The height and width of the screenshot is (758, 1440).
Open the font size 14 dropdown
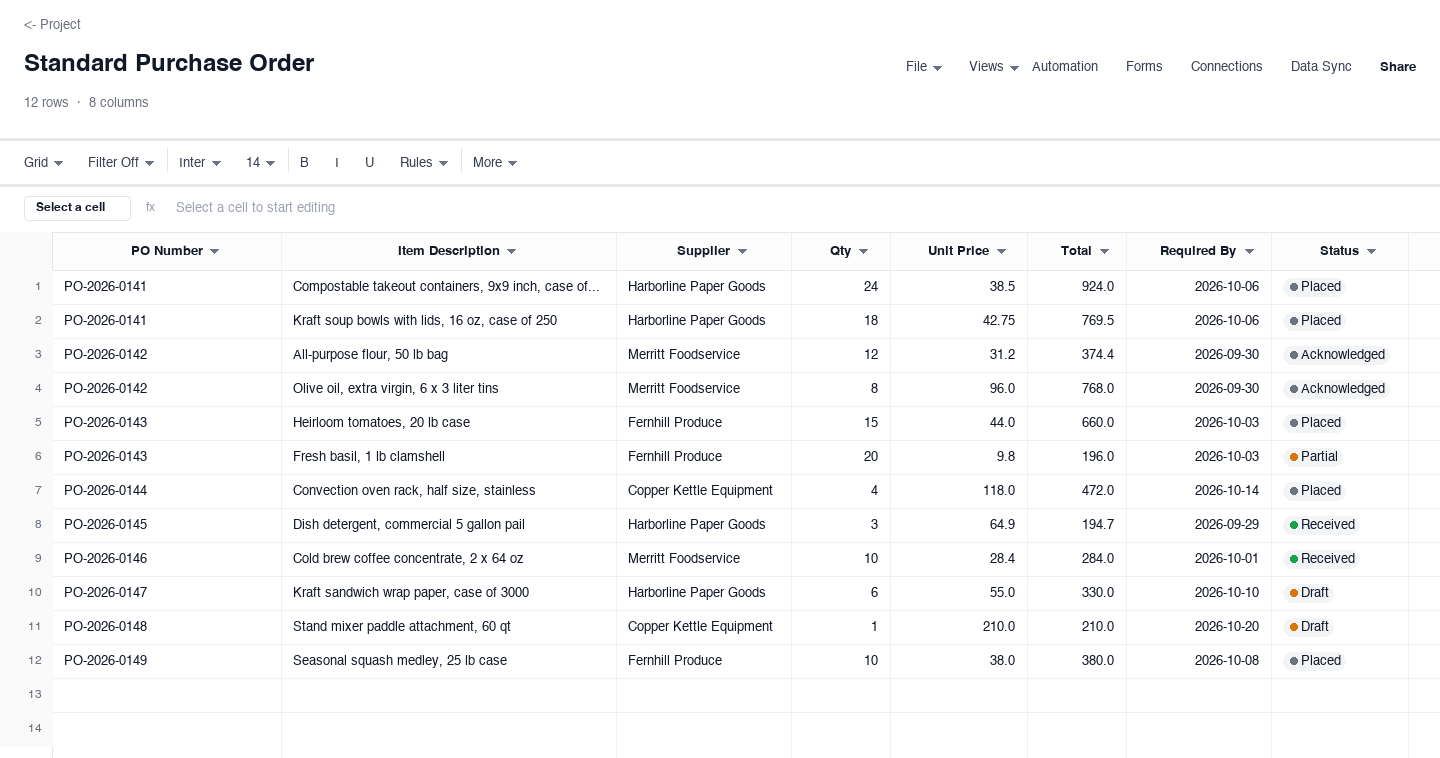coord(261,163)
